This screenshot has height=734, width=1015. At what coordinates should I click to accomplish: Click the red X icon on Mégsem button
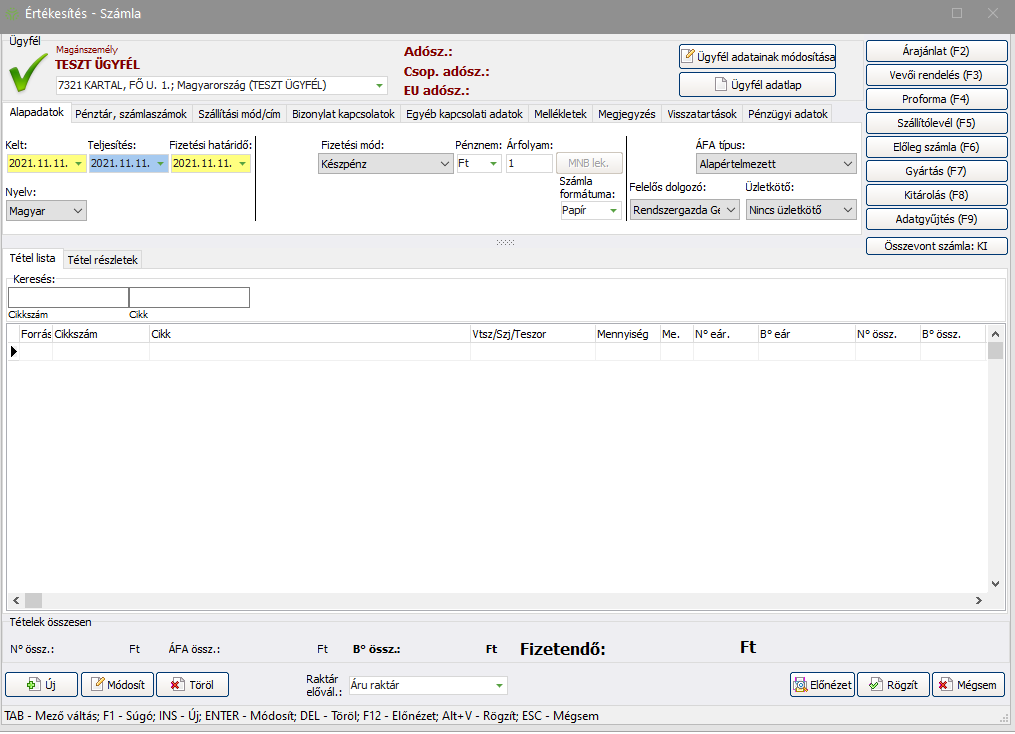pos(946,684)
